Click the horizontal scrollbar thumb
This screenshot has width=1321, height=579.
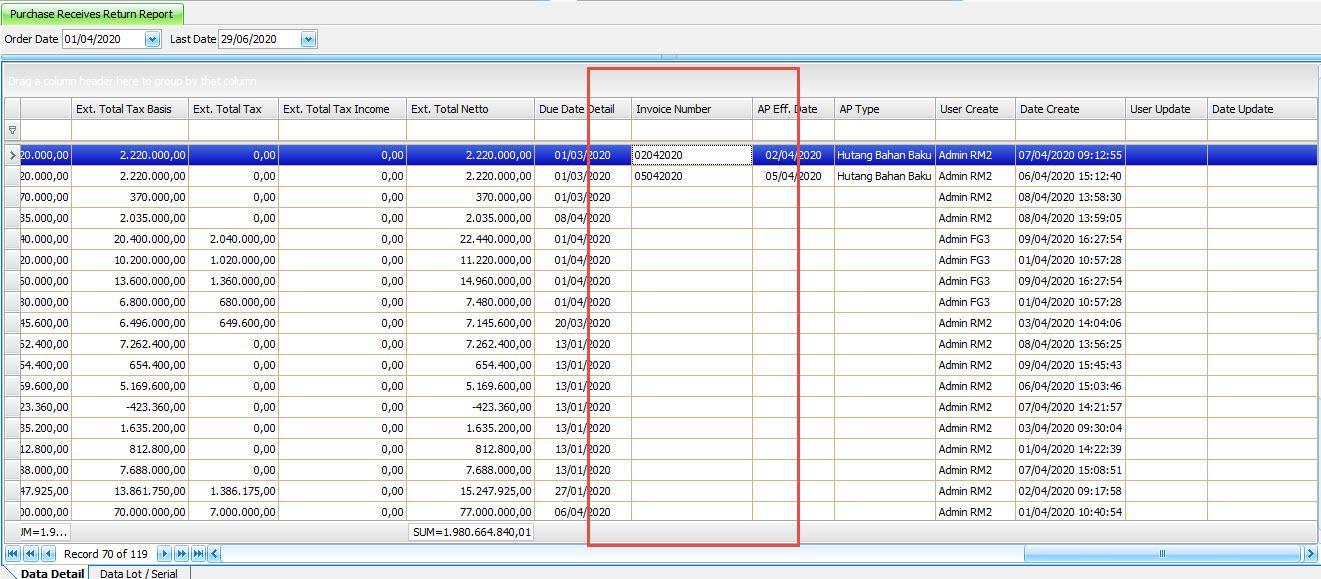[1162, 553]
